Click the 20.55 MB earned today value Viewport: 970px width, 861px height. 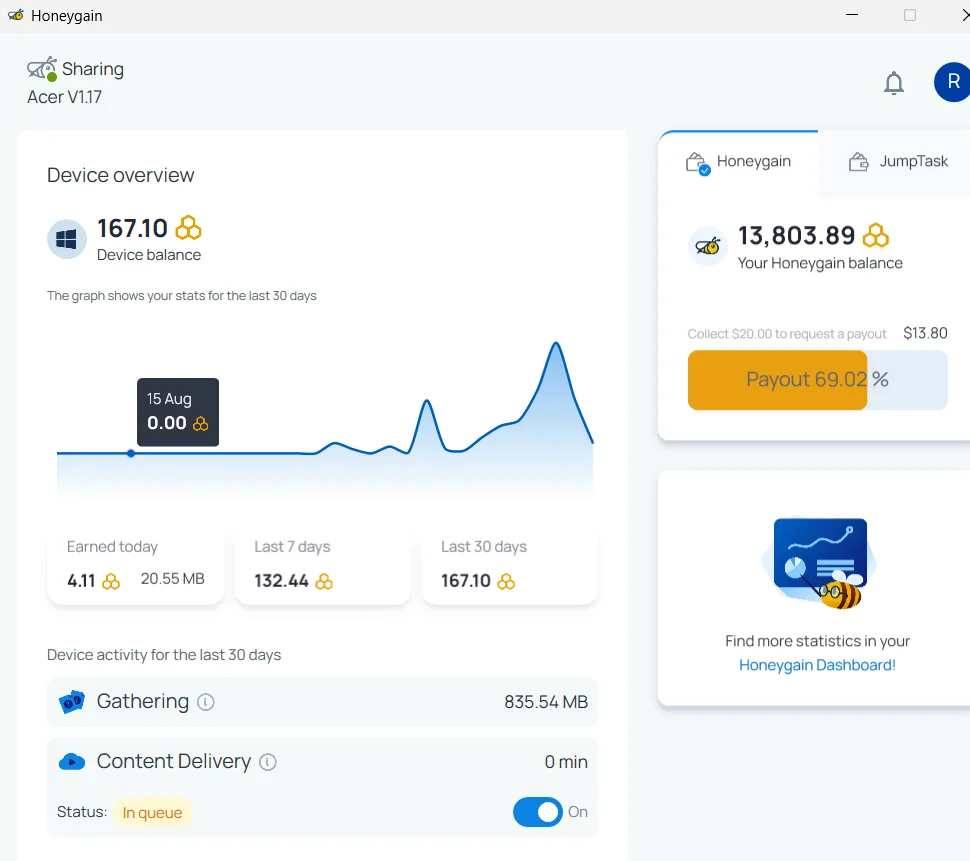coord(172,579)
